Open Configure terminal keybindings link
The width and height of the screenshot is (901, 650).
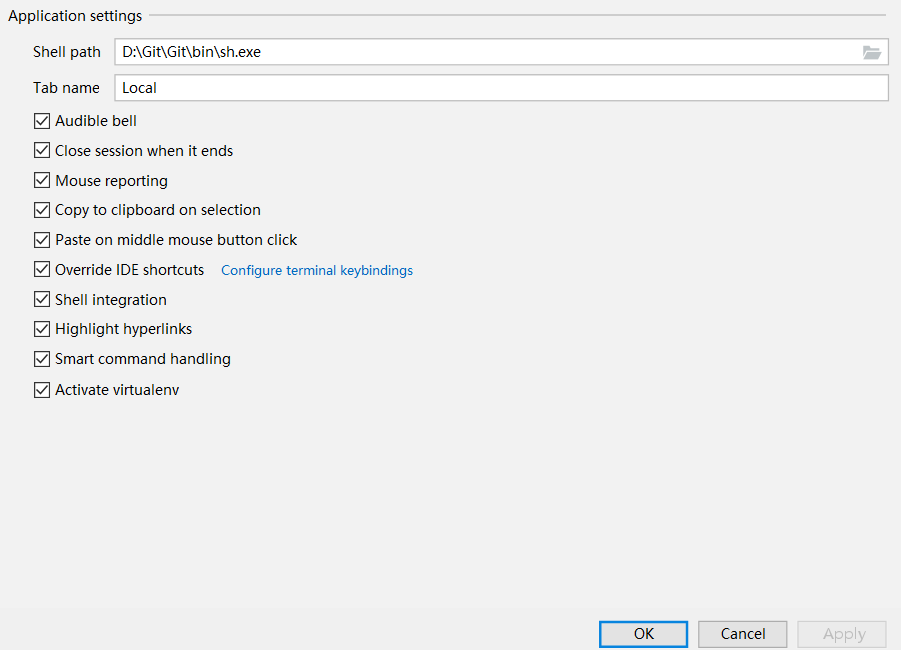point(317,270)
